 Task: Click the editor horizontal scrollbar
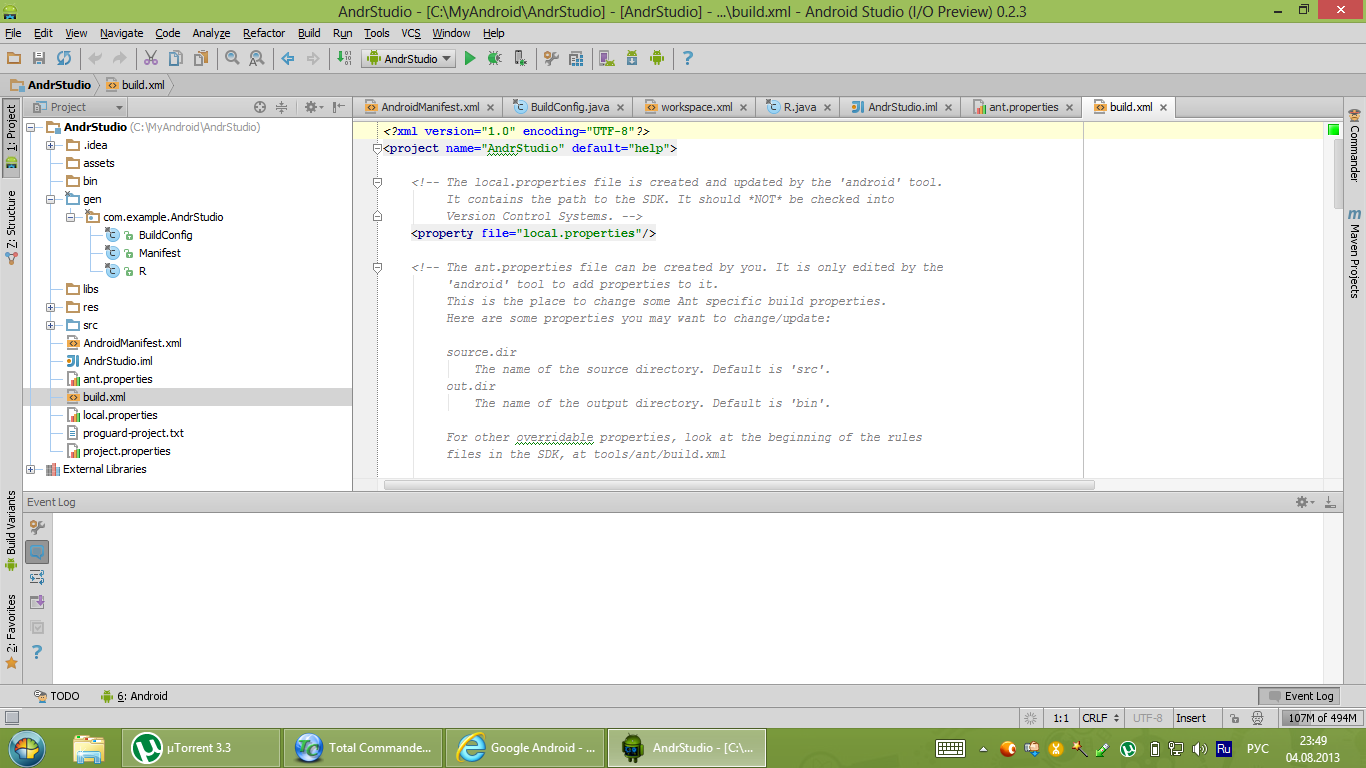point(739,485)
